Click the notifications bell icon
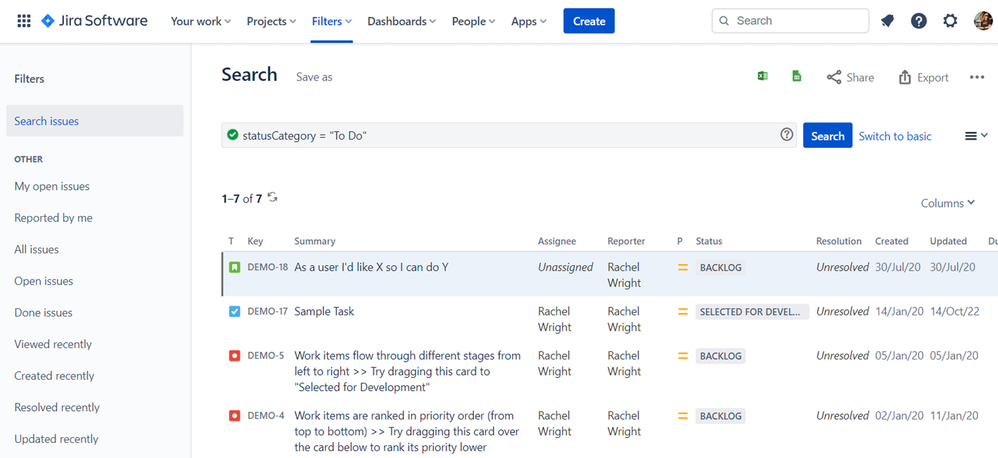 [x=887, y=21]
